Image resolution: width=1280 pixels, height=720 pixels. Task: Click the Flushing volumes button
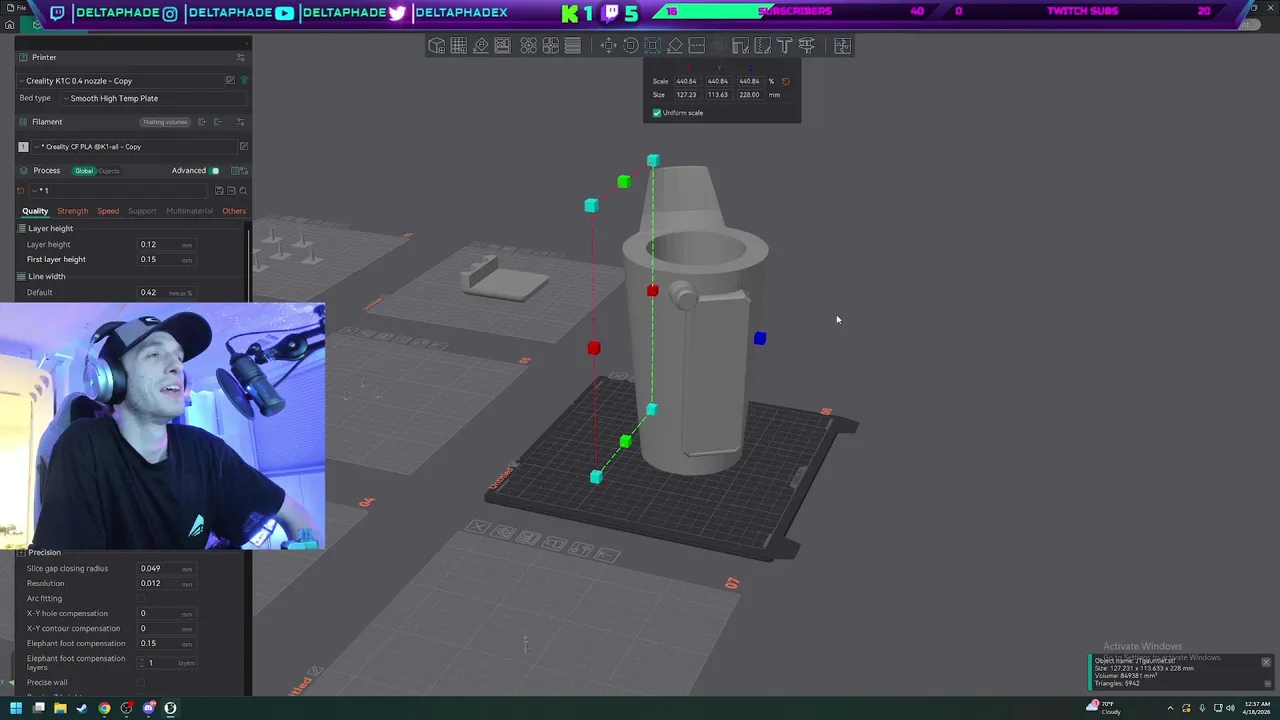pos(165,122)
